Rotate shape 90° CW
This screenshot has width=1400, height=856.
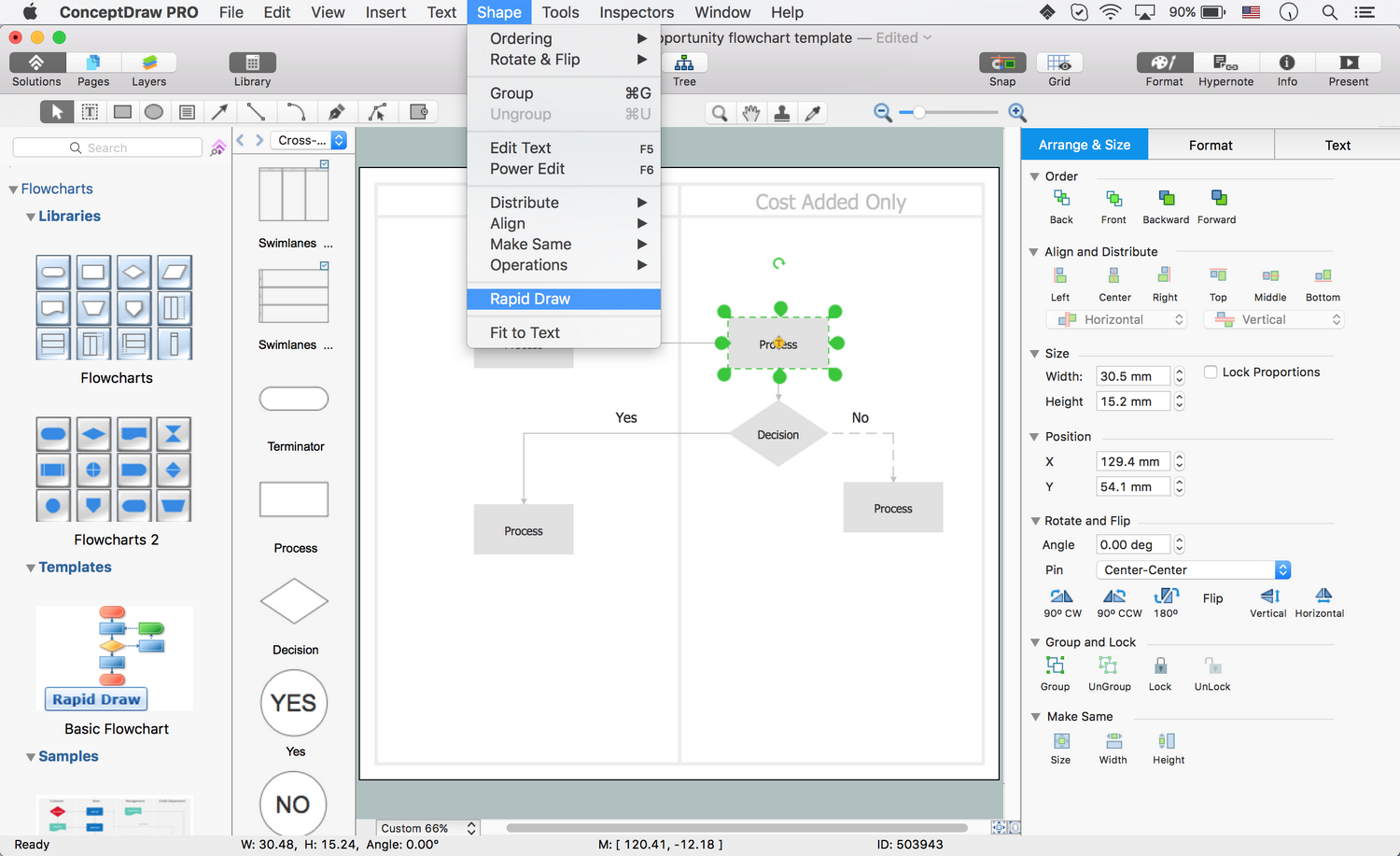[1062, 603]
